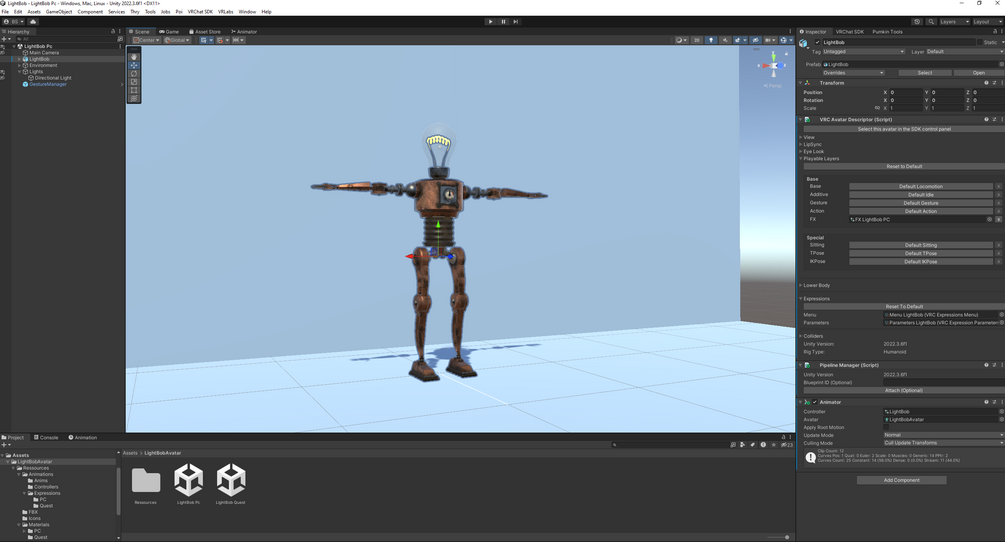Open the cloud services icon
The width and height of the screenshot is (1005, 542).
[33, 21]
